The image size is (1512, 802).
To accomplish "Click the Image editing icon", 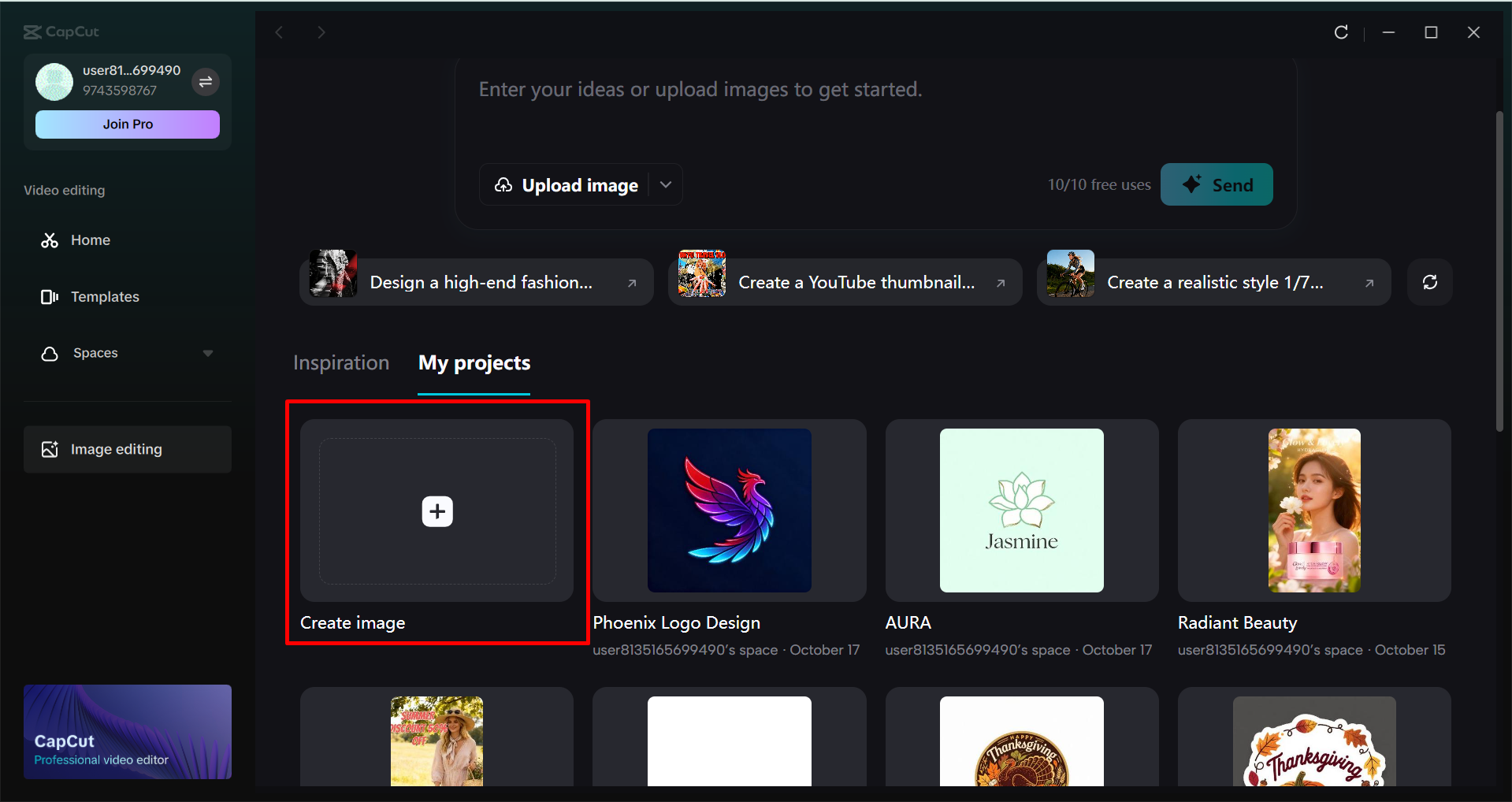I will [50, 449].
